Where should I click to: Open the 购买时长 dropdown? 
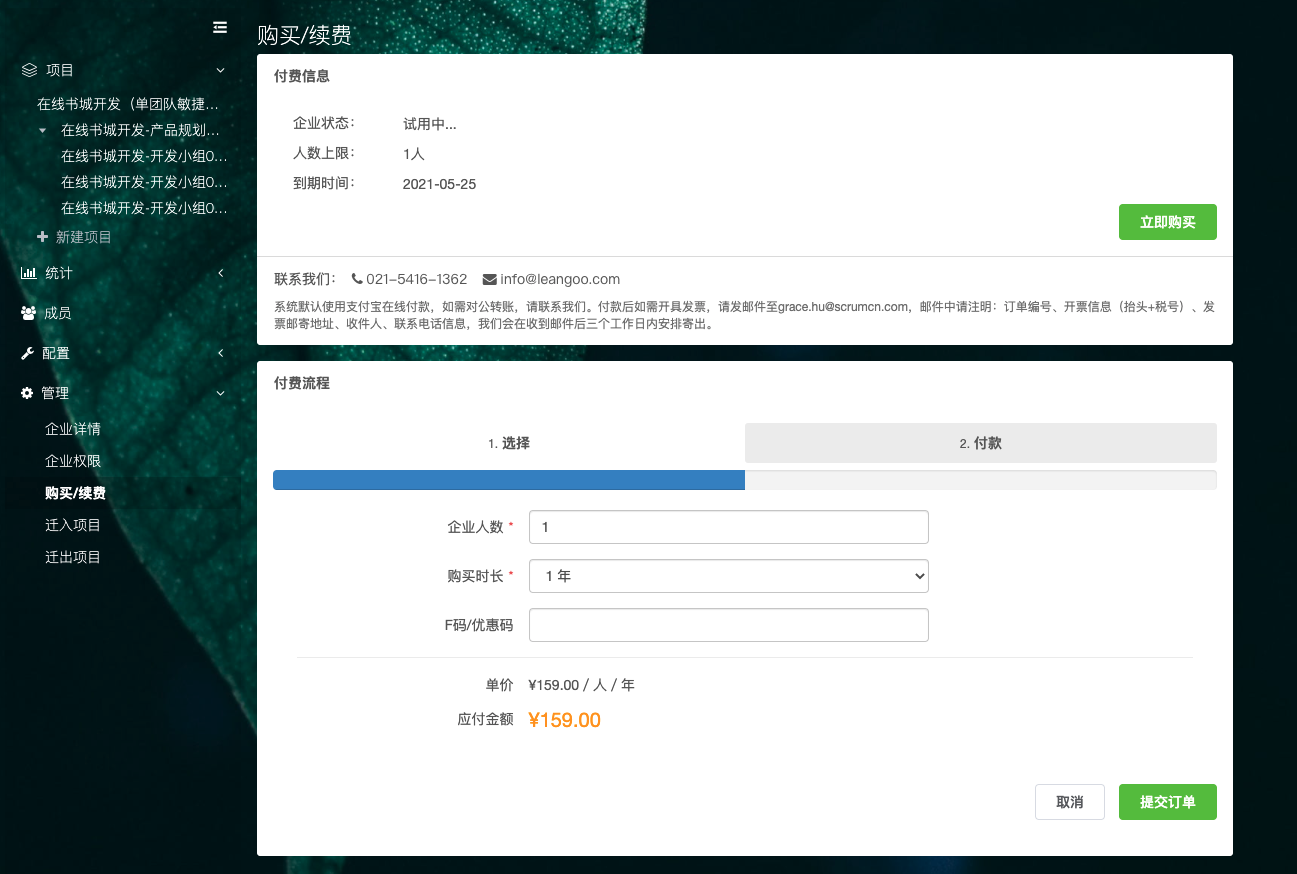(x=728, y=576)
